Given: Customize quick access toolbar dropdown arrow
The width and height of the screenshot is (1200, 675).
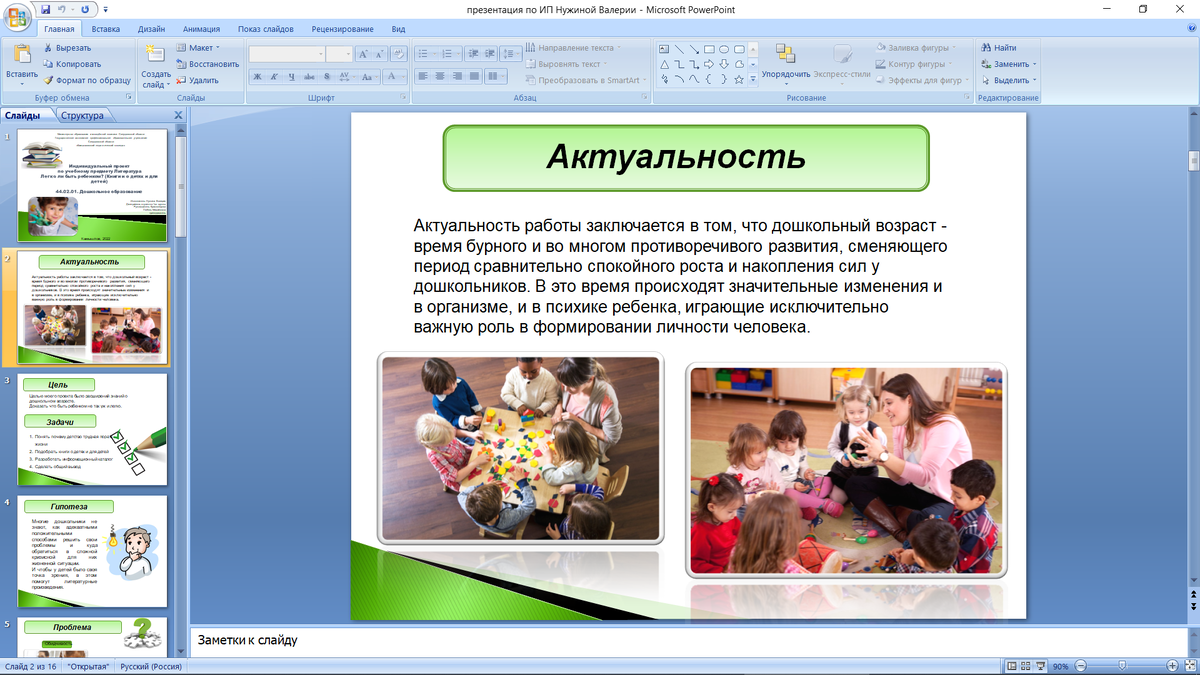Looking at the screenshot, I should (104, 9).
